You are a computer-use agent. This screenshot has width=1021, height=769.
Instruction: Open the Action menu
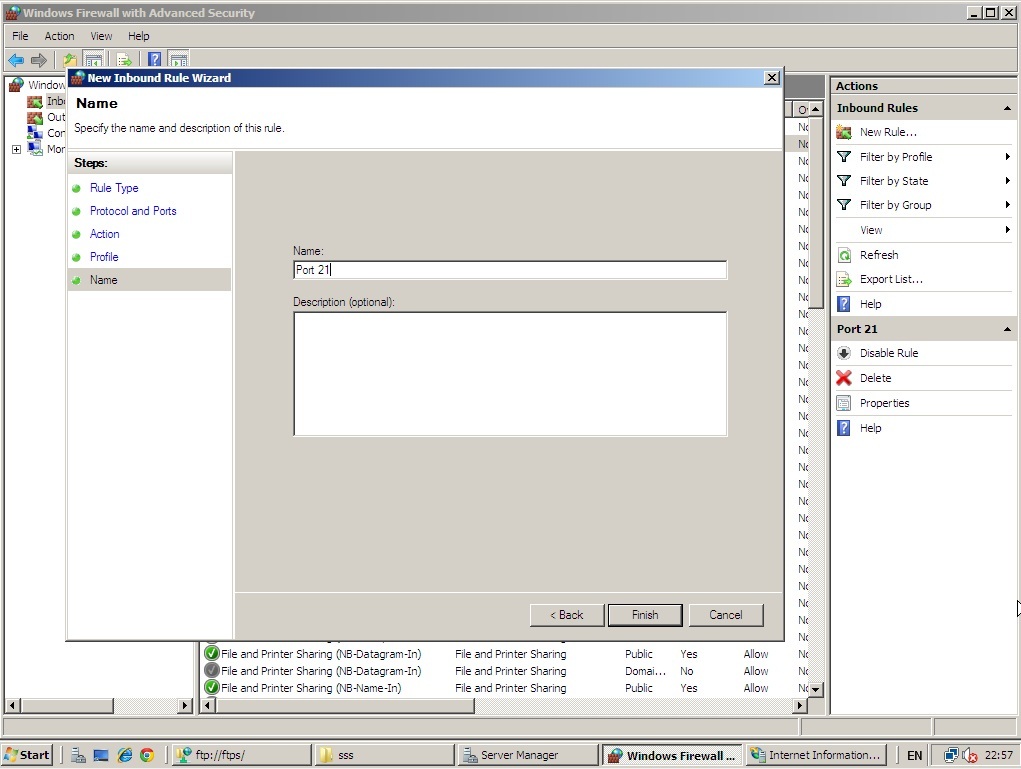(59, 36)
